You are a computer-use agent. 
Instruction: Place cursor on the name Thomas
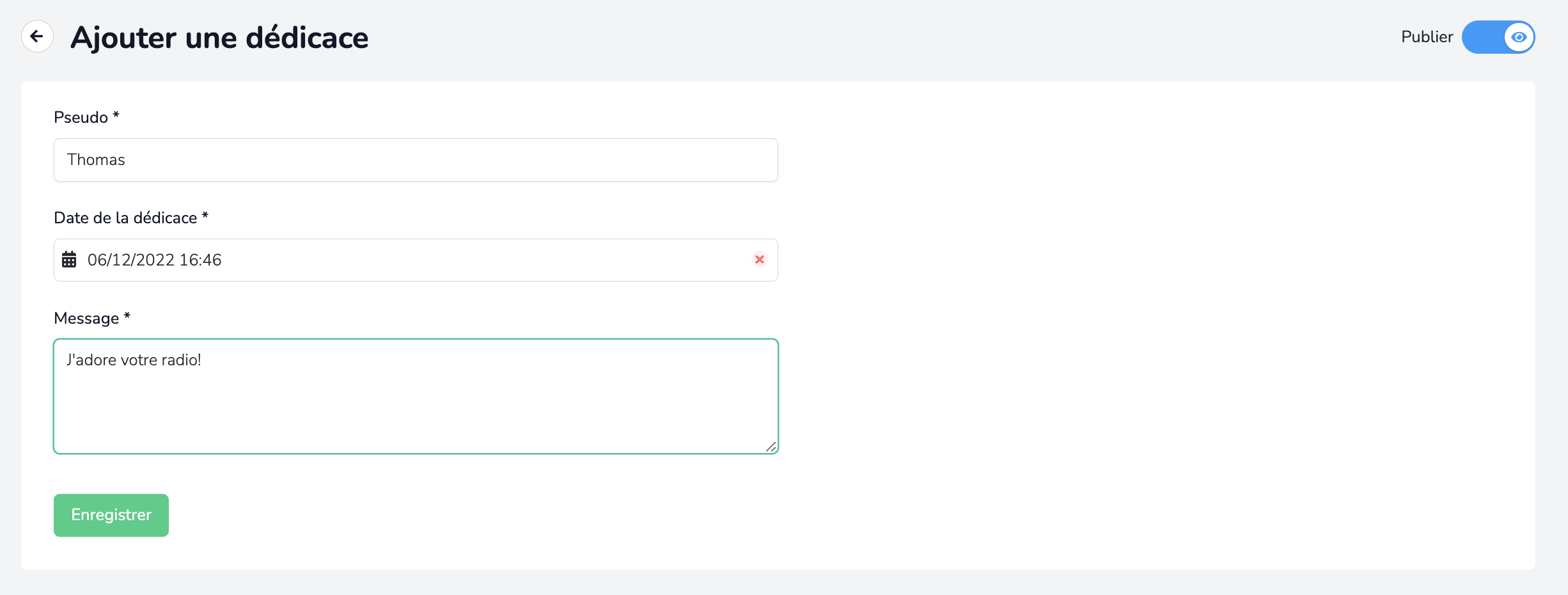coord(96,160)
